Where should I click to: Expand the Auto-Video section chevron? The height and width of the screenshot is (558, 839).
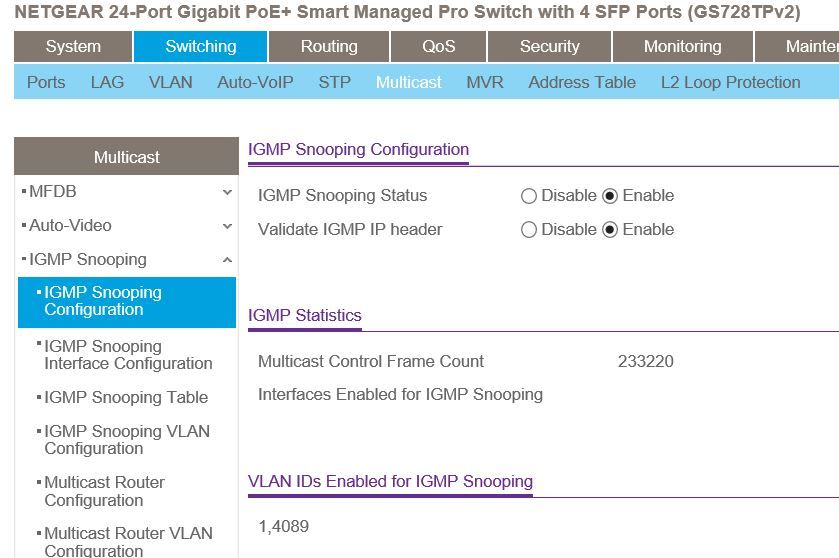227,226
